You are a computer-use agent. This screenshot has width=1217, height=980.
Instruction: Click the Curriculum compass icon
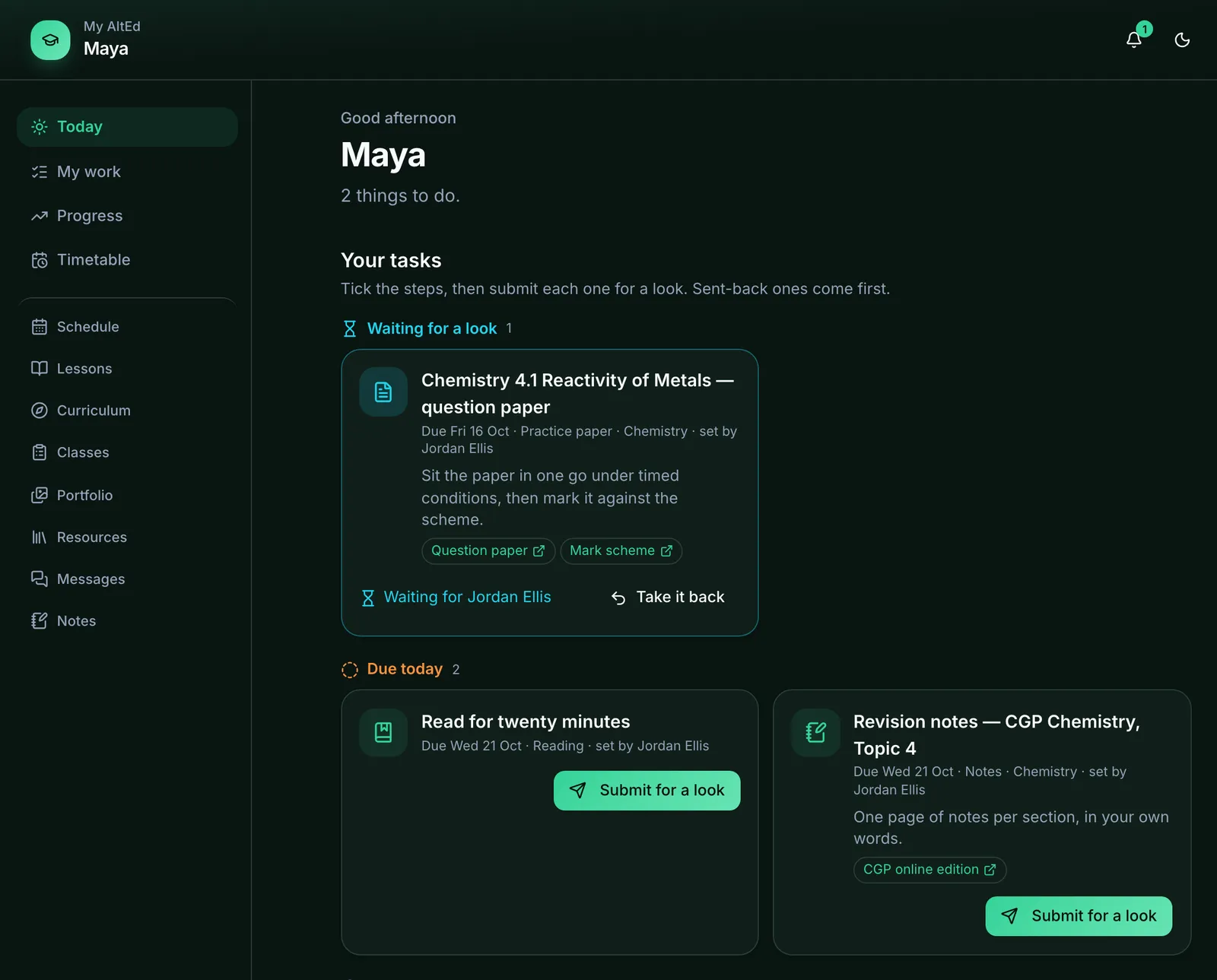tap(40, 411)
